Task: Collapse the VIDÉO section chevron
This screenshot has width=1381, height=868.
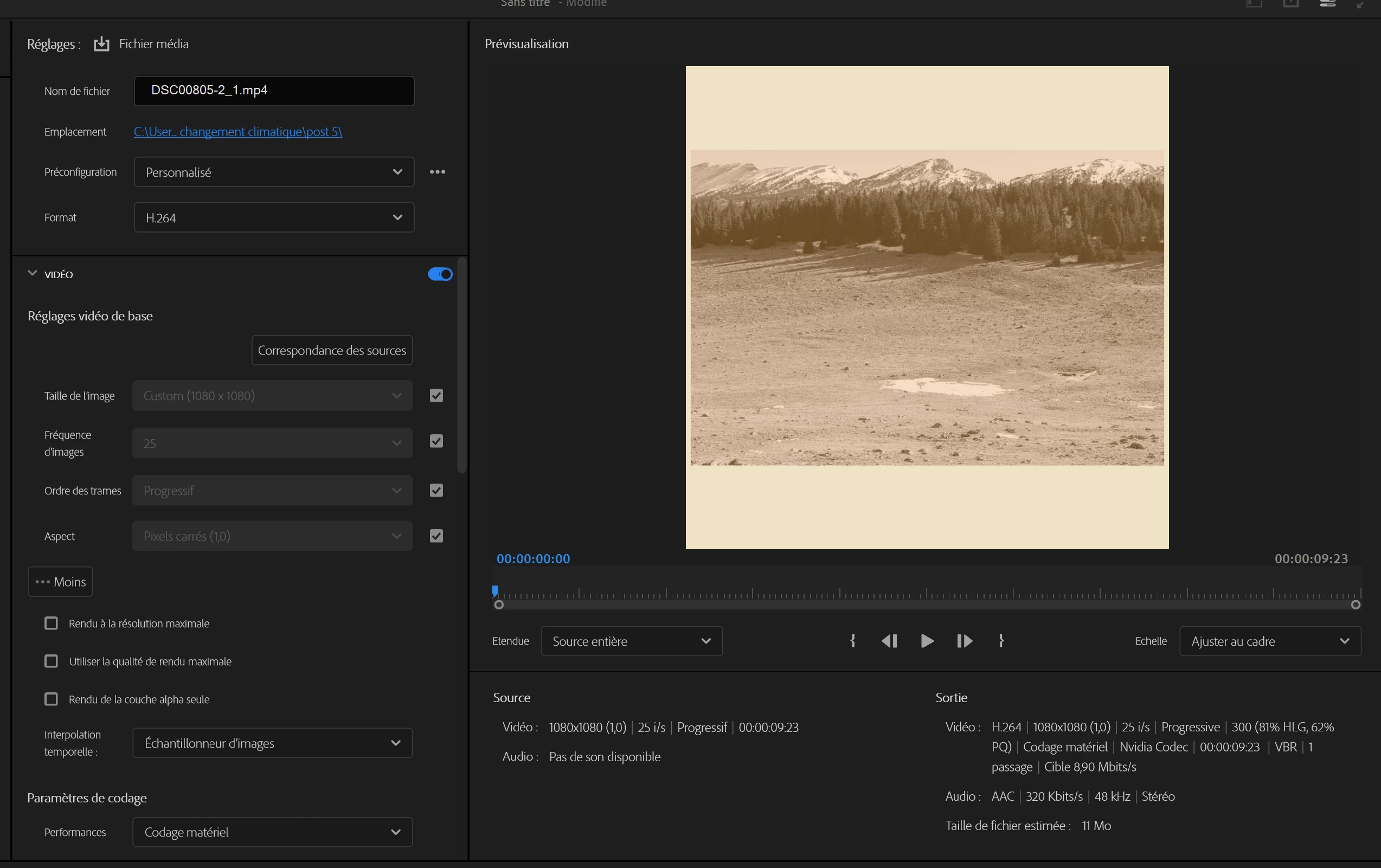Action: point(32,273)
